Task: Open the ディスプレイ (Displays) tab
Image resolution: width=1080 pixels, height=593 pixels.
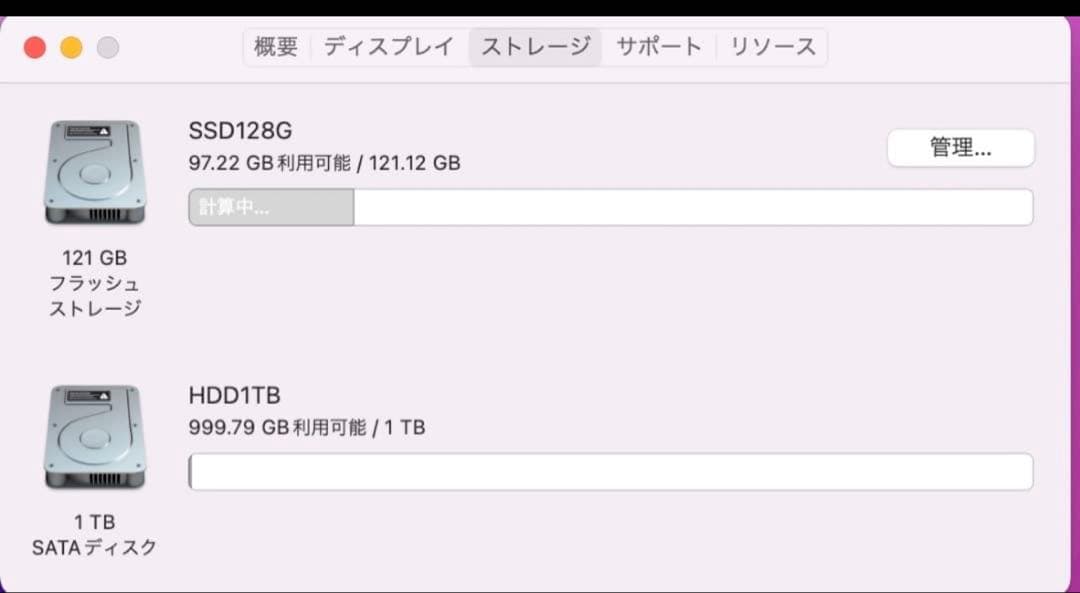Action: point(388,46)
